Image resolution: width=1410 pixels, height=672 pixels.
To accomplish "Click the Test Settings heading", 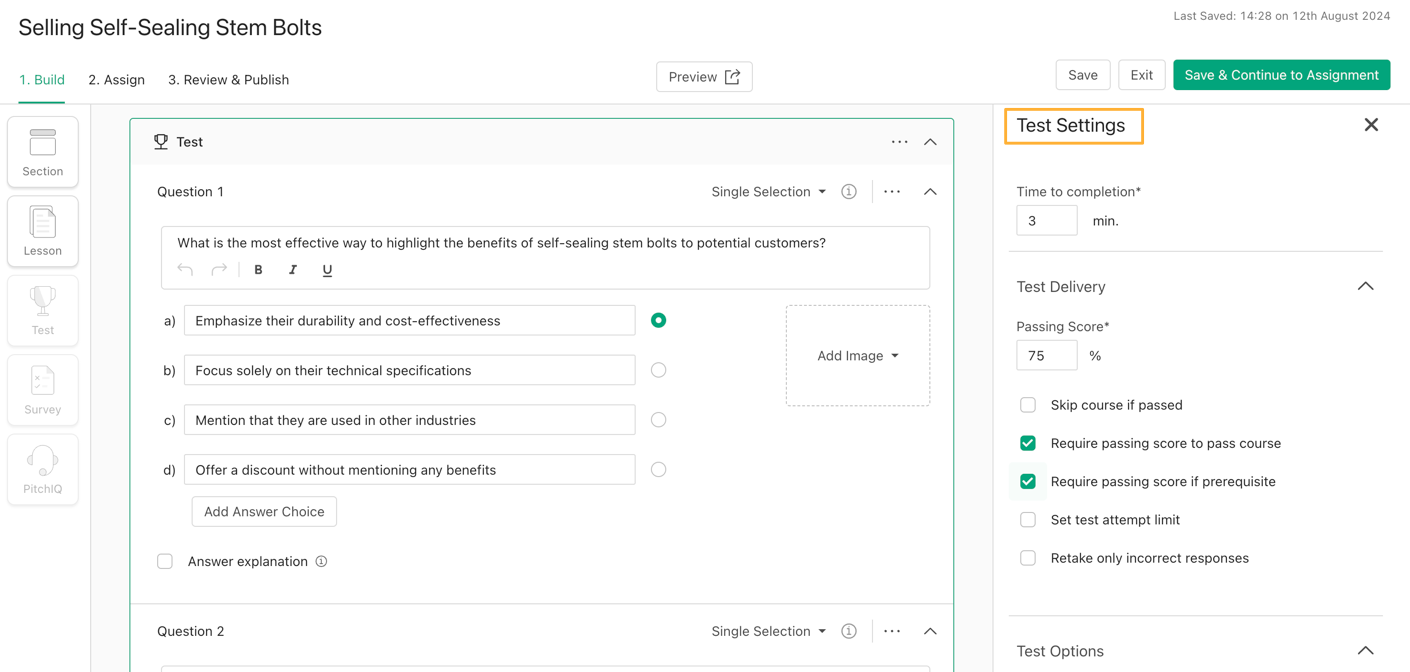I will click(x=1071, y=126).
